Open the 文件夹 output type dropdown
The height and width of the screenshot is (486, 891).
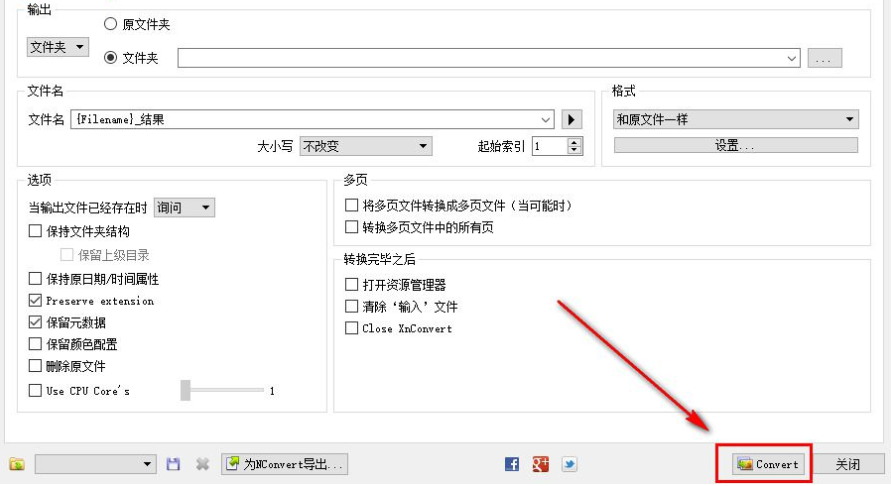pos(58,47)
